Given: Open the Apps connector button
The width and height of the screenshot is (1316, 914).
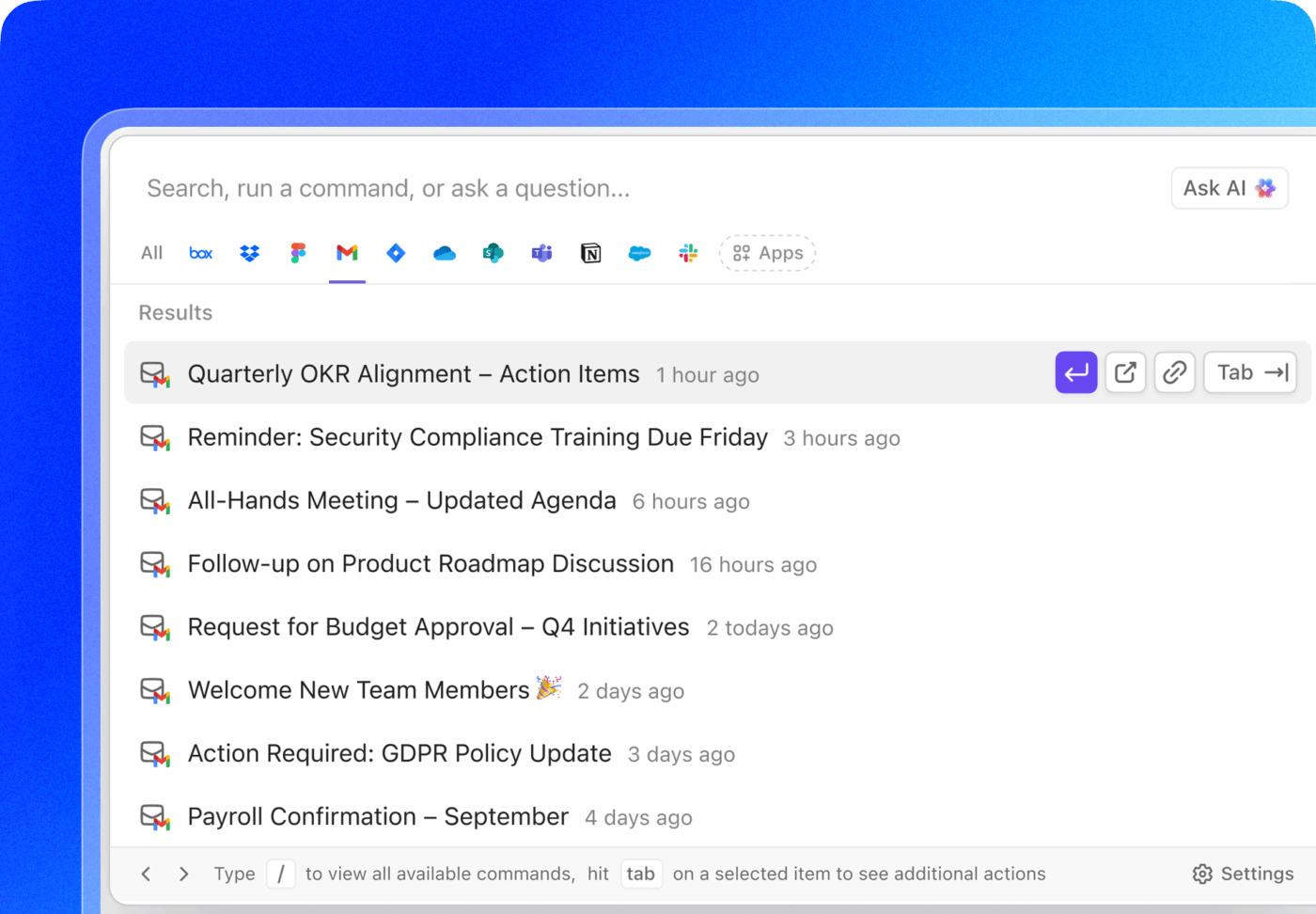Looking at the screenshot, I should pos(767,253).
